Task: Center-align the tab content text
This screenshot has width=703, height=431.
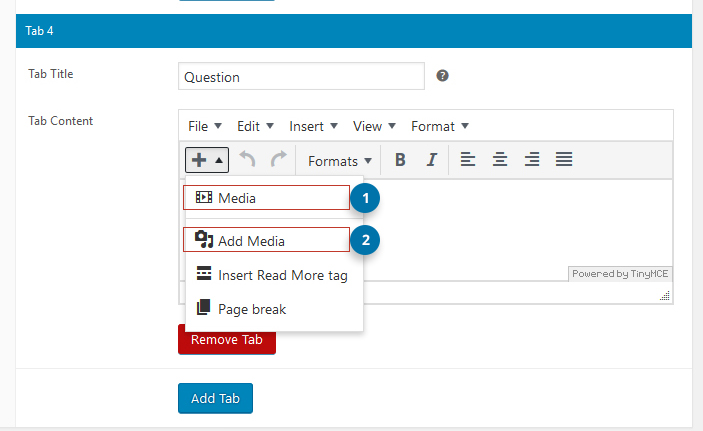Action: click(499, 160)
